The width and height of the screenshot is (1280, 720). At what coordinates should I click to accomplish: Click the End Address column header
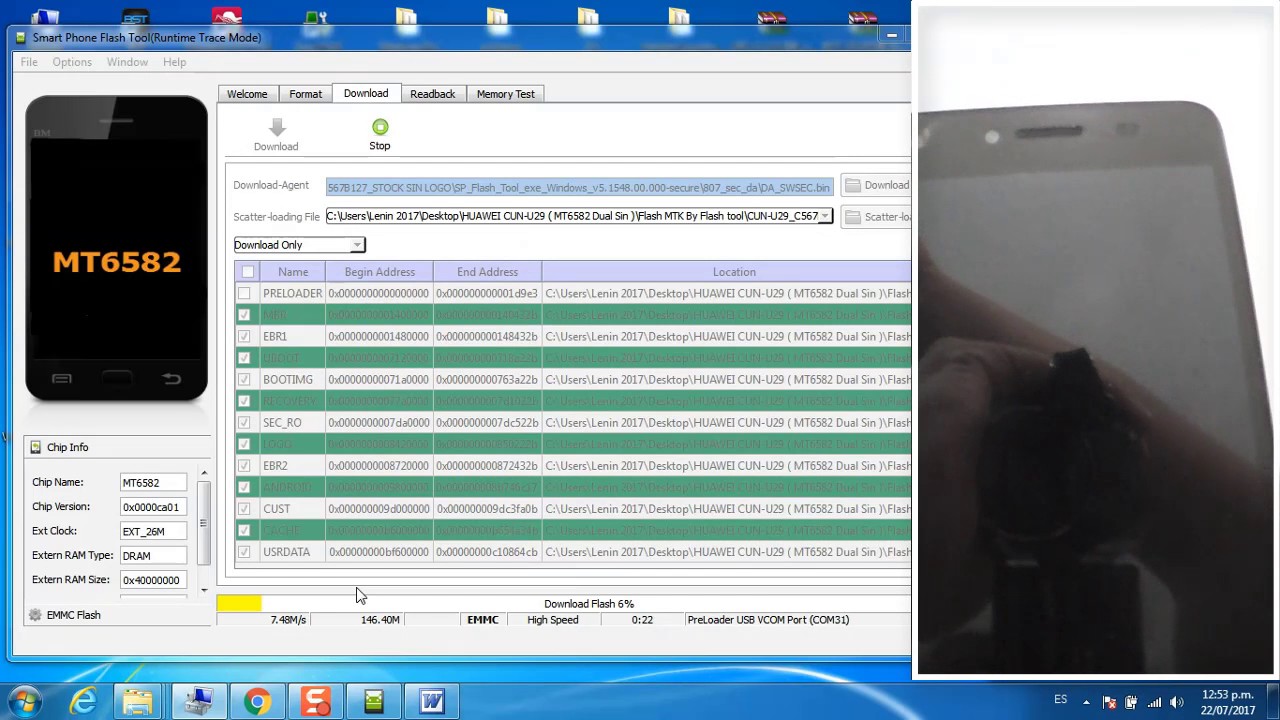tap(487, 272)
